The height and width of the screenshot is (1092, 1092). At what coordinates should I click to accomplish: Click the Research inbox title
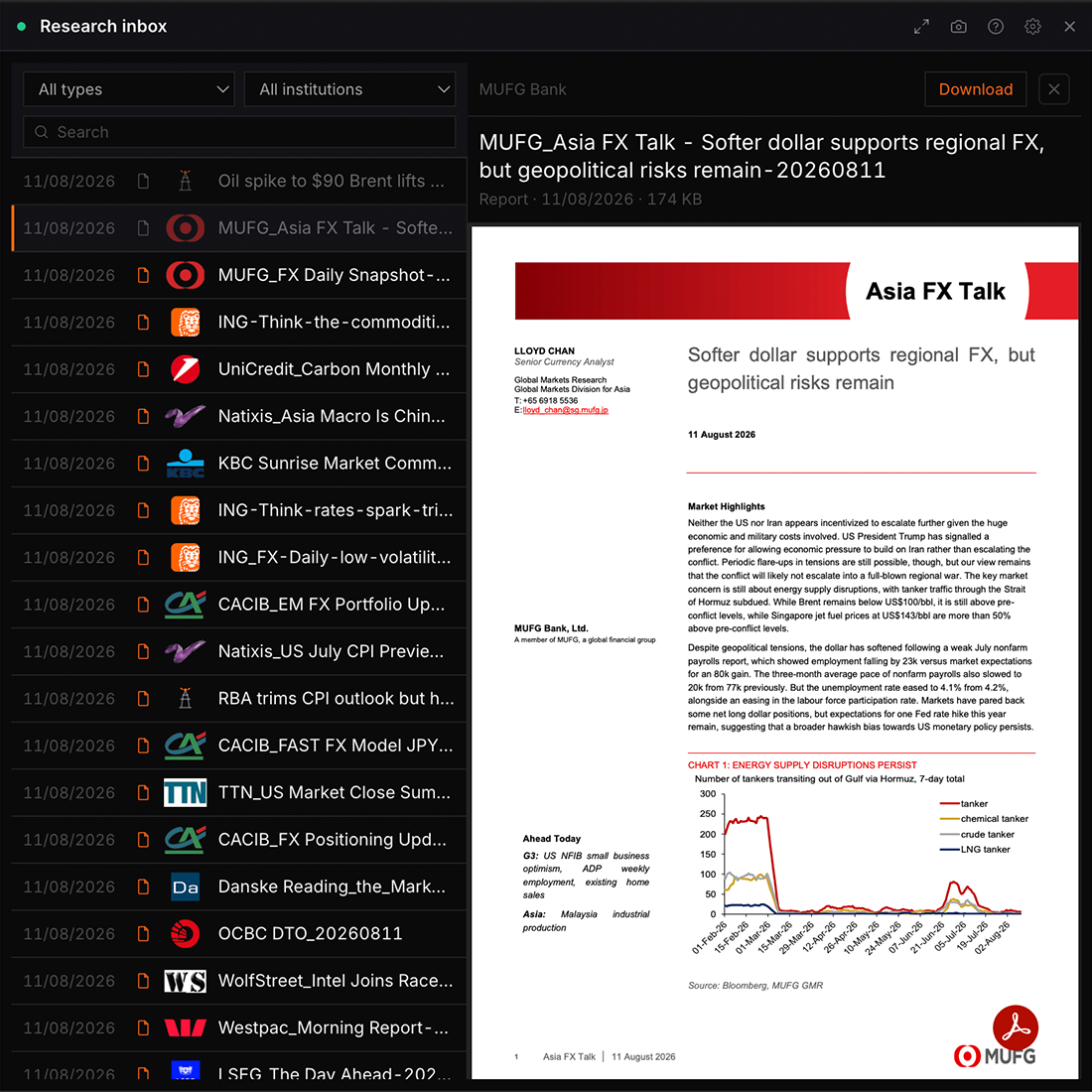pos(103,27)
